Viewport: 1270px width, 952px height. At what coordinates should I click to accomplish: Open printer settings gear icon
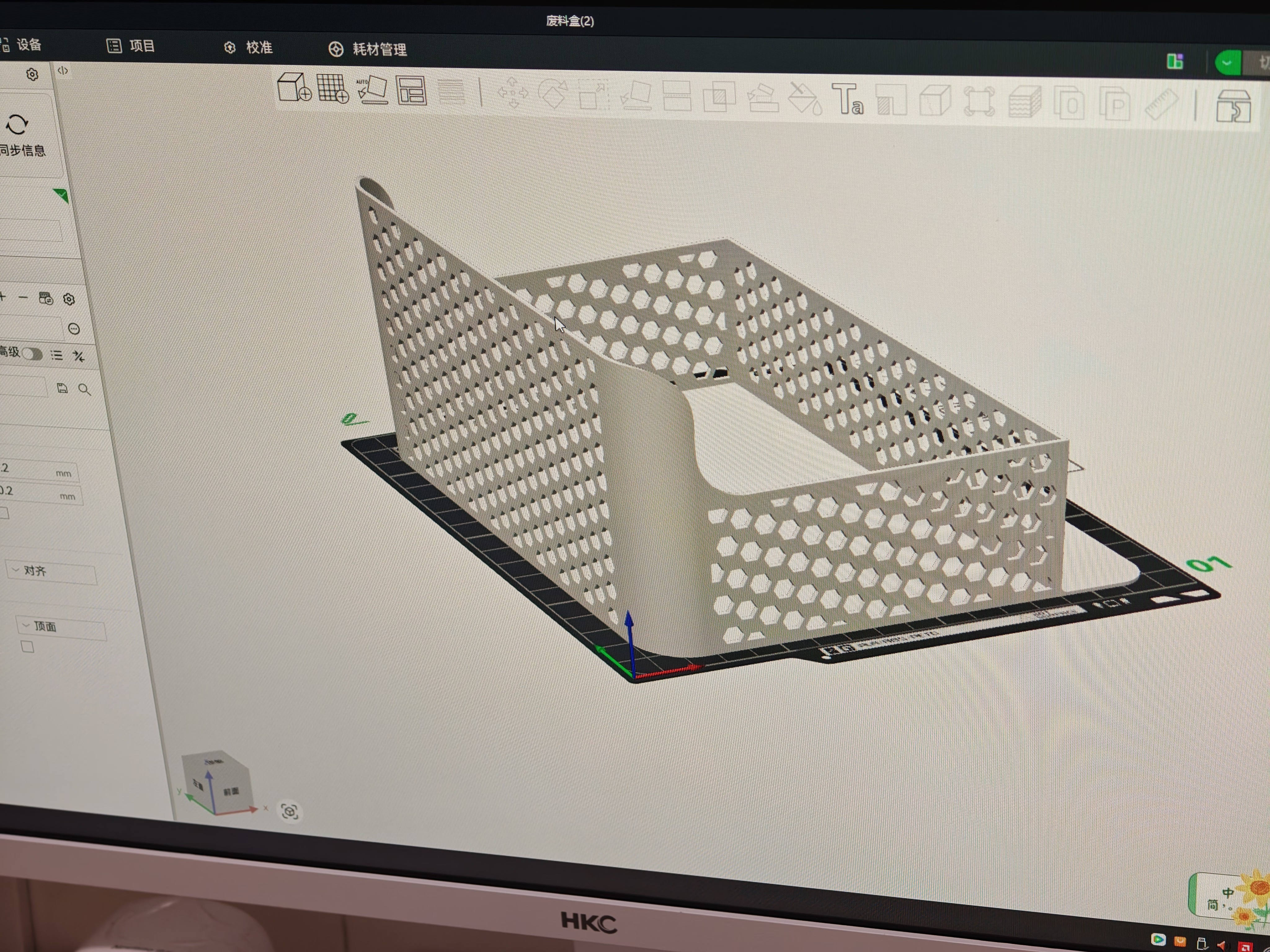click(32, 75)
